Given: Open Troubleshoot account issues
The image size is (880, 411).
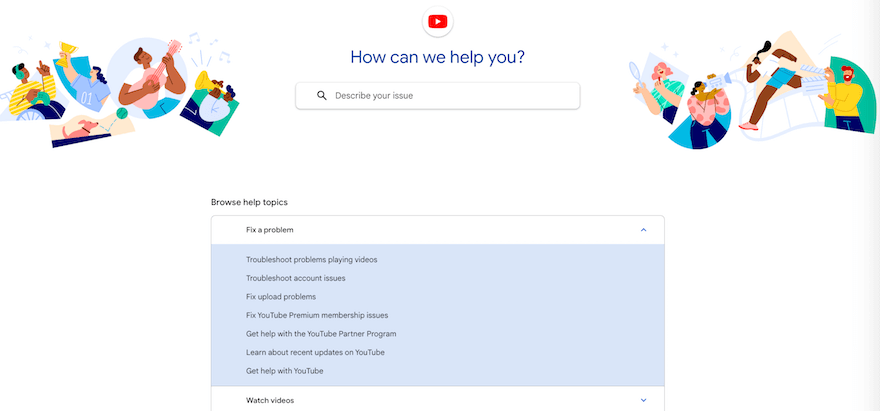Looking at the screenshot, I should click(x=296, y=278).
